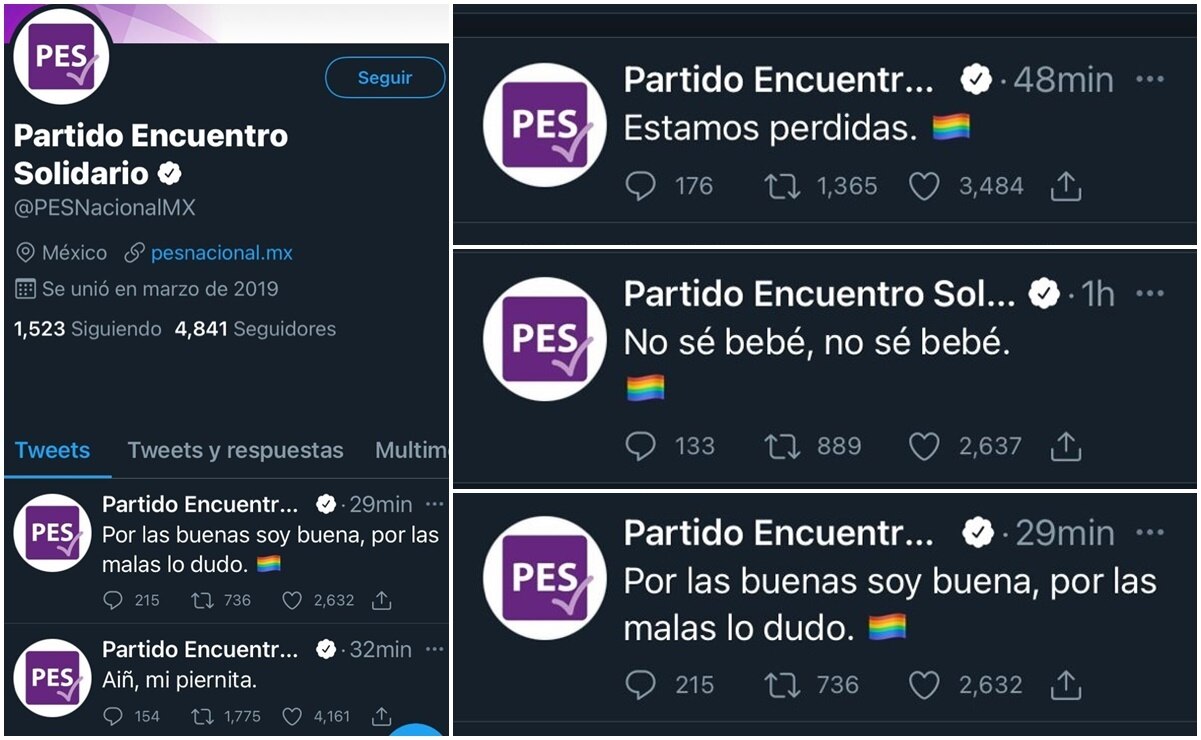Like the 'Por las buenas soy buena' tweet

click(923, 686)
